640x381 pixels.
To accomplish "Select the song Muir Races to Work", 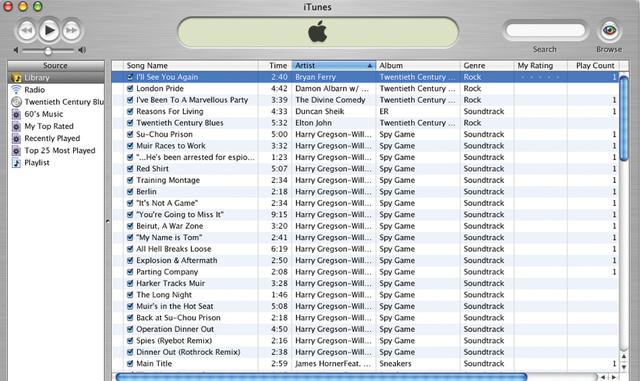I will coord(171,145).
